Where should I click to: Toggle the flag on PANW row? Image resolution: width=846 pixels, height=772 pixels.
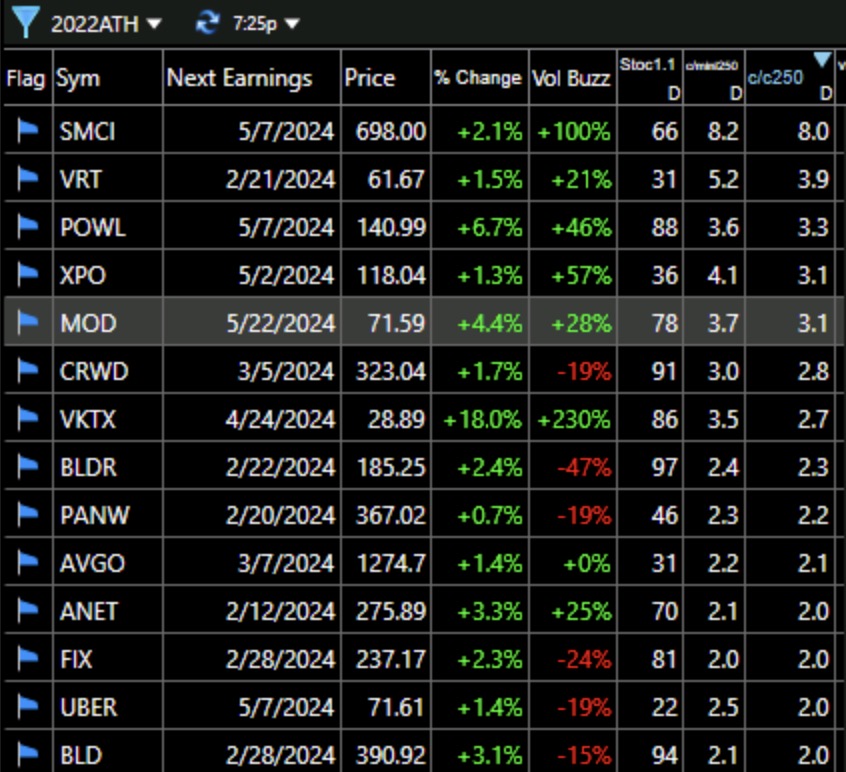tap(28, 515)
